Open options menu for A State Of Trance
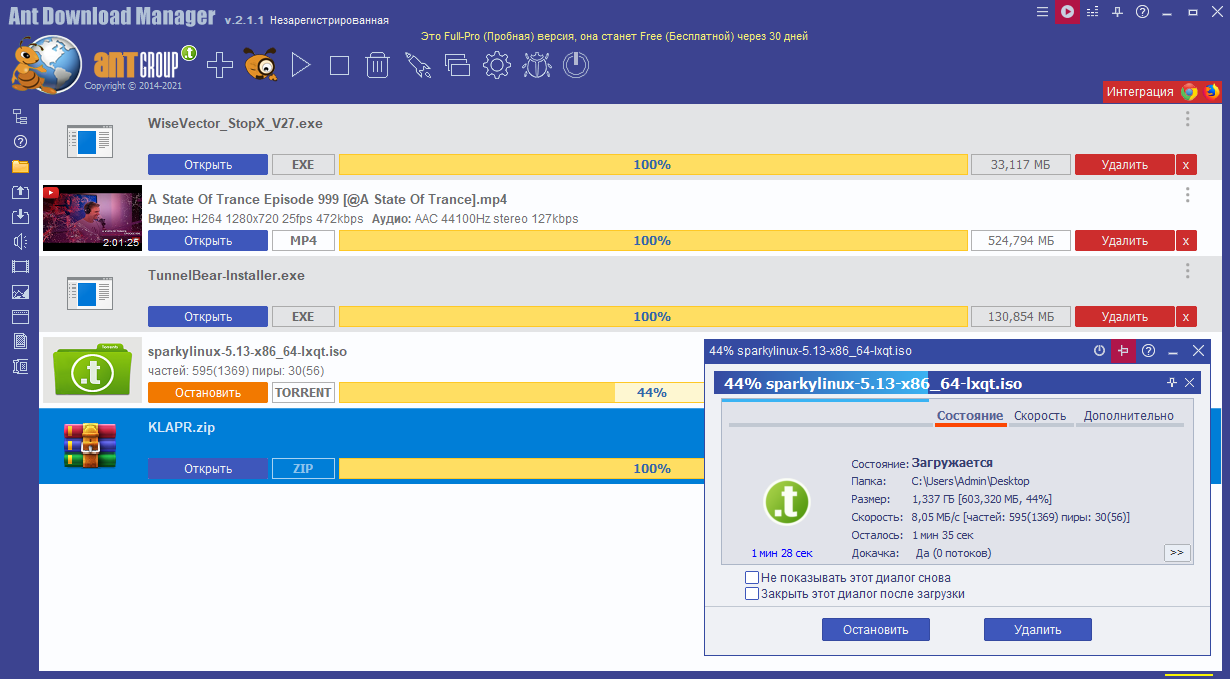This screenshot has height=679, width=1230. coord(1187,195)
